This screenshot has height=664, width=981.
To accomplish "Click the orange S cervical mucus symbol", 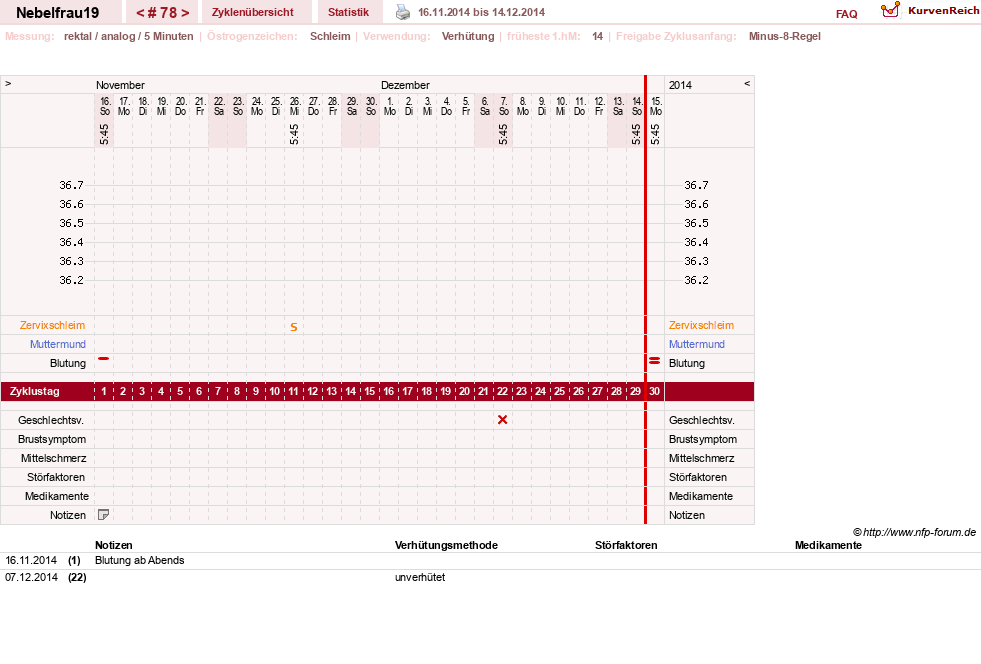I will 293,327.
